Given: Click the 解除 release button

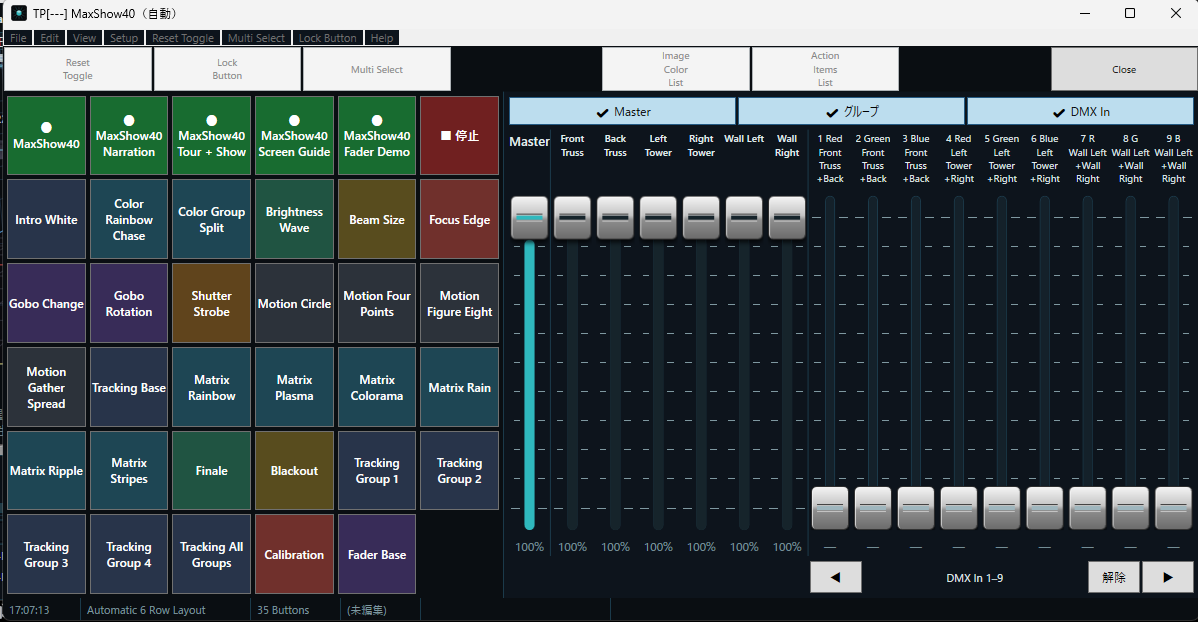Looking at the screenshot, I should click(x=1114, y=578).
